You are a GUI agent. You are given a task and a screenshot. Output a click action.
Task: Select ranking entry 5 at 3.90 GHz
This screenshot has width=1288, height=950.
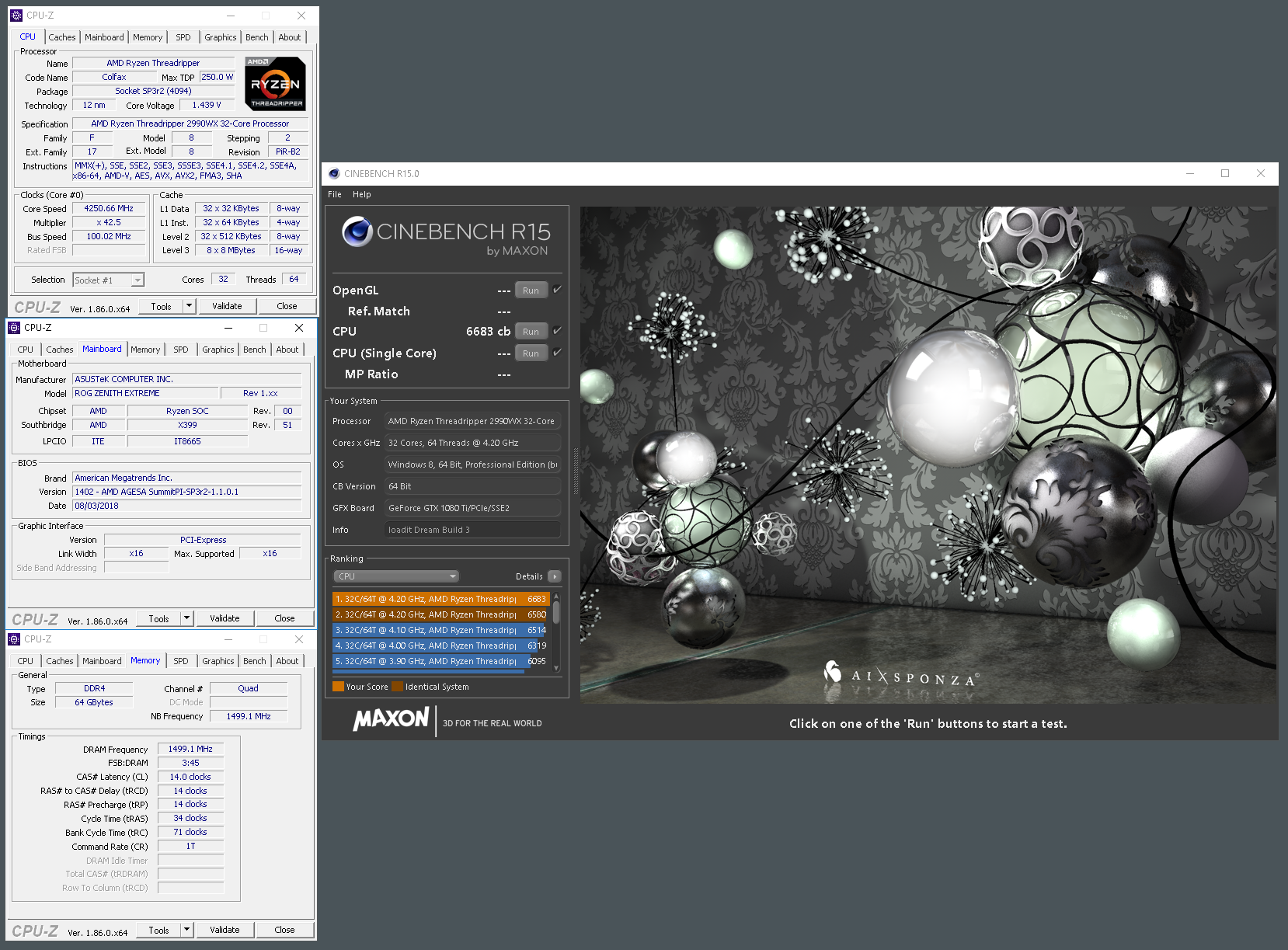[x=441, y=661]
